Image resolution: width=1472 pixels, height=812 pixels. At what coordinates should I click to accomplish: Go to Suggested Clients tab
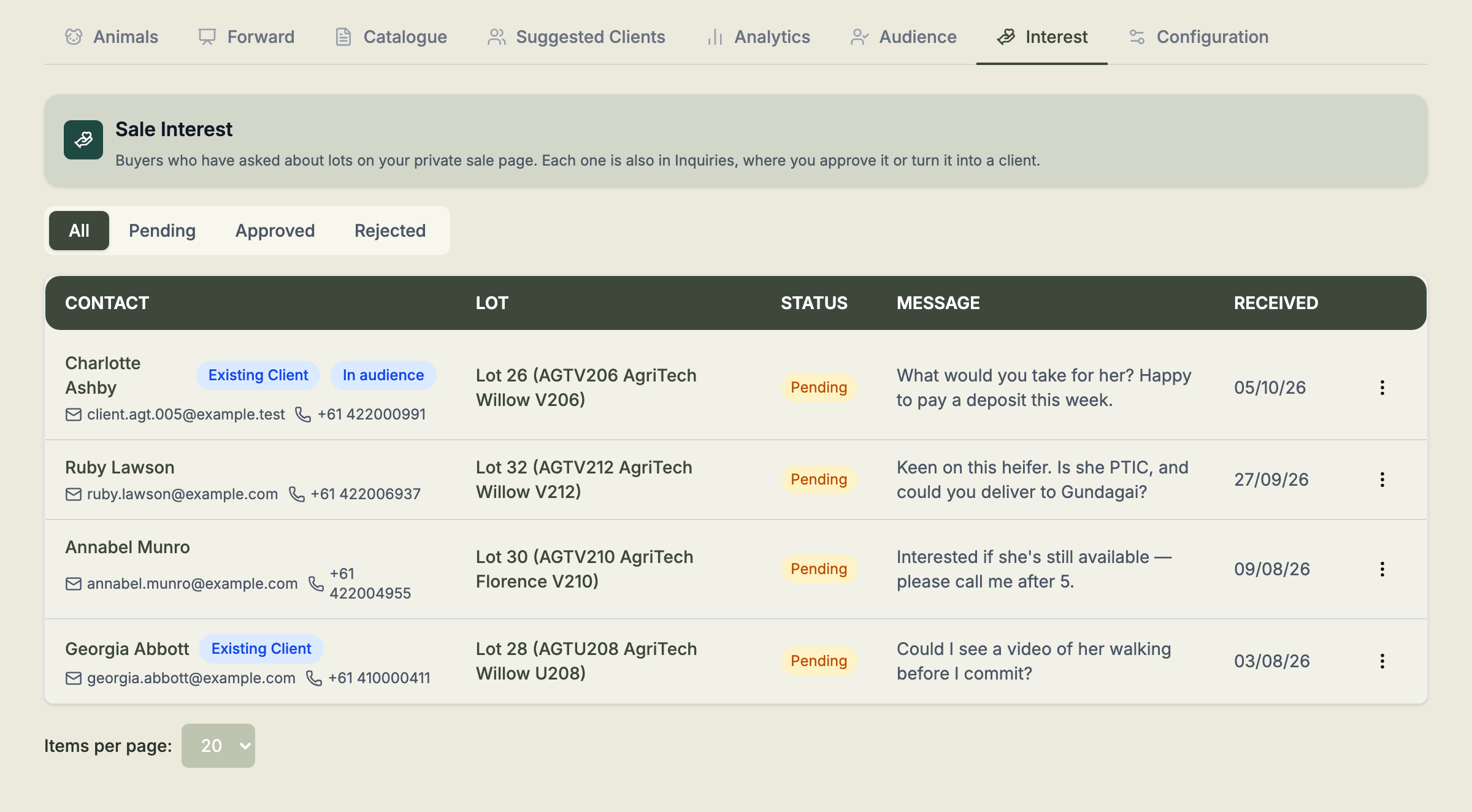(576, 37)
